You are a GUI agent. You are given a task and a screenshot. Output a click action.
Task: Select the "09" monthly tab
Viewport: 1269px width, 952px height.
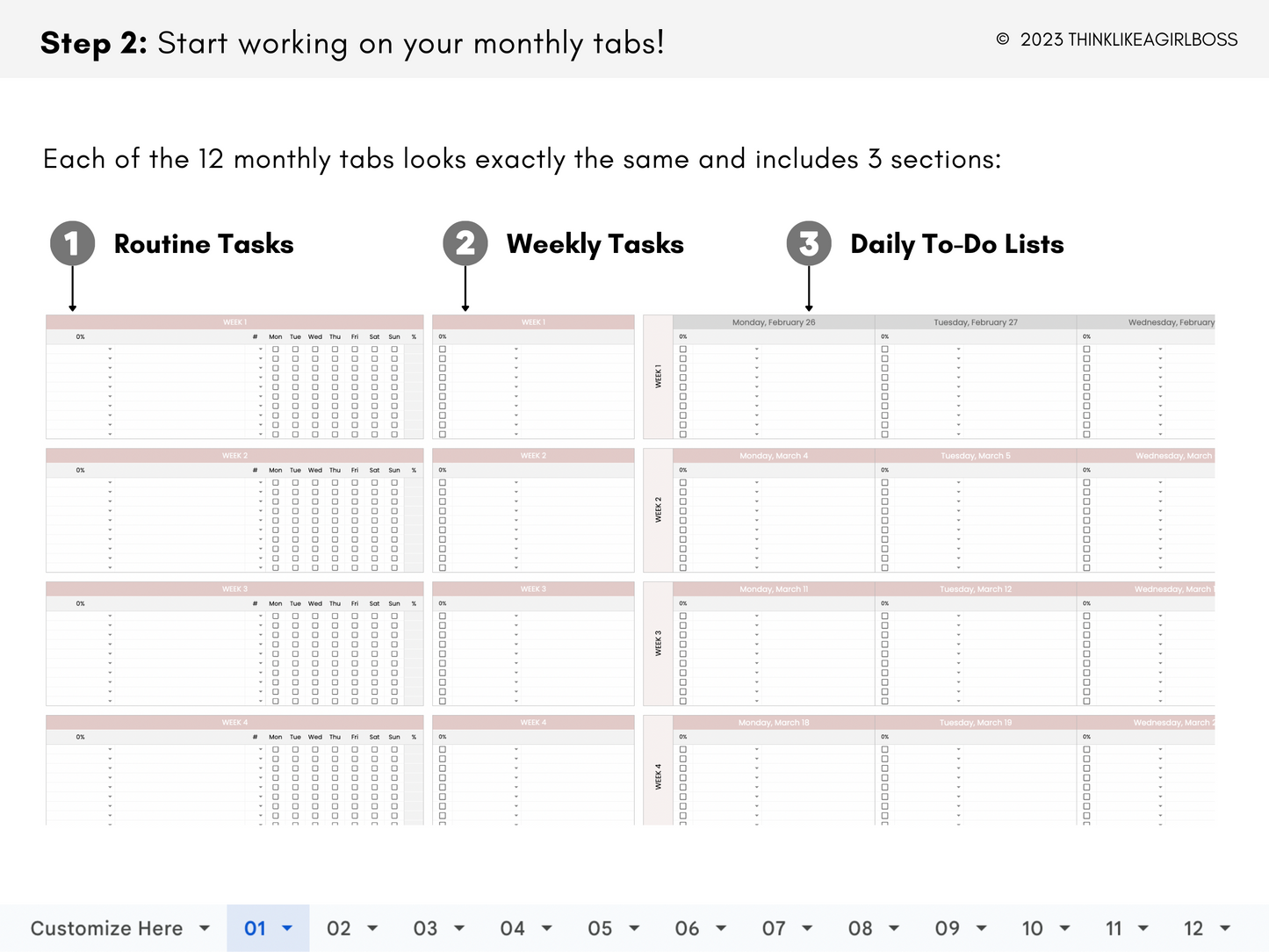pos(947,927)
